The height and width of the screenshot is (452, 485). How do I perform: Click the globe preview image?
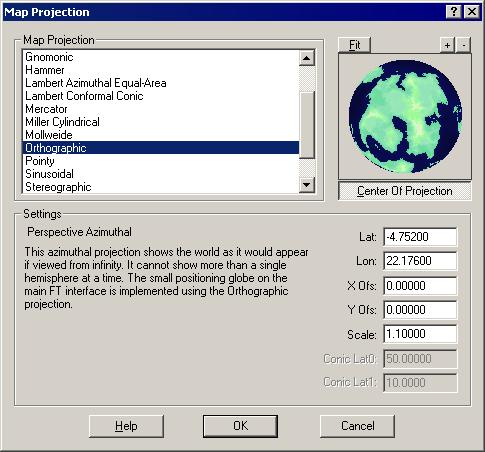[x=405, y=117]
